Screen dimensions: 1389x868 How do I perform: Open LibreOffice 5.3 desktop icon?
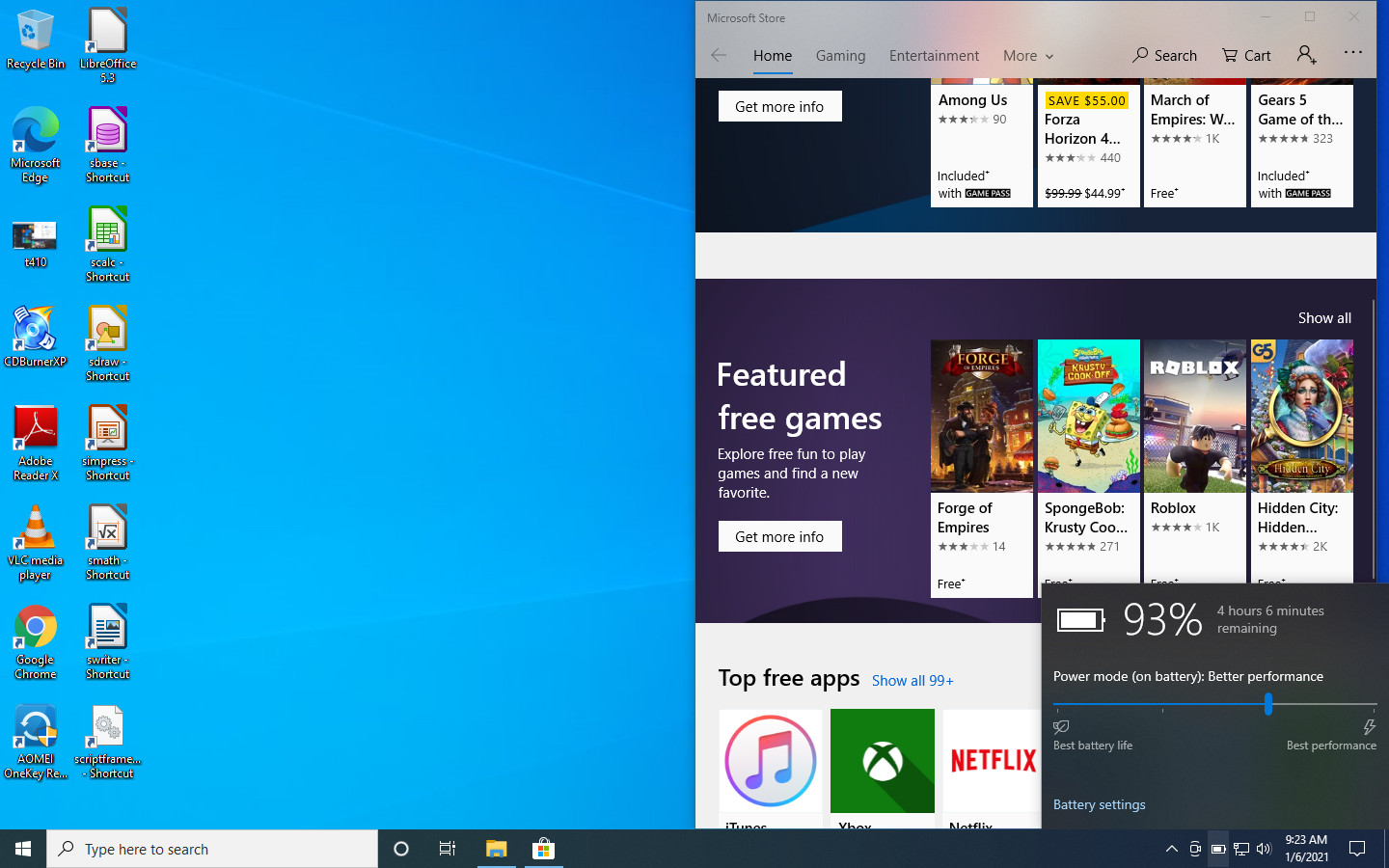pos(107,45)
